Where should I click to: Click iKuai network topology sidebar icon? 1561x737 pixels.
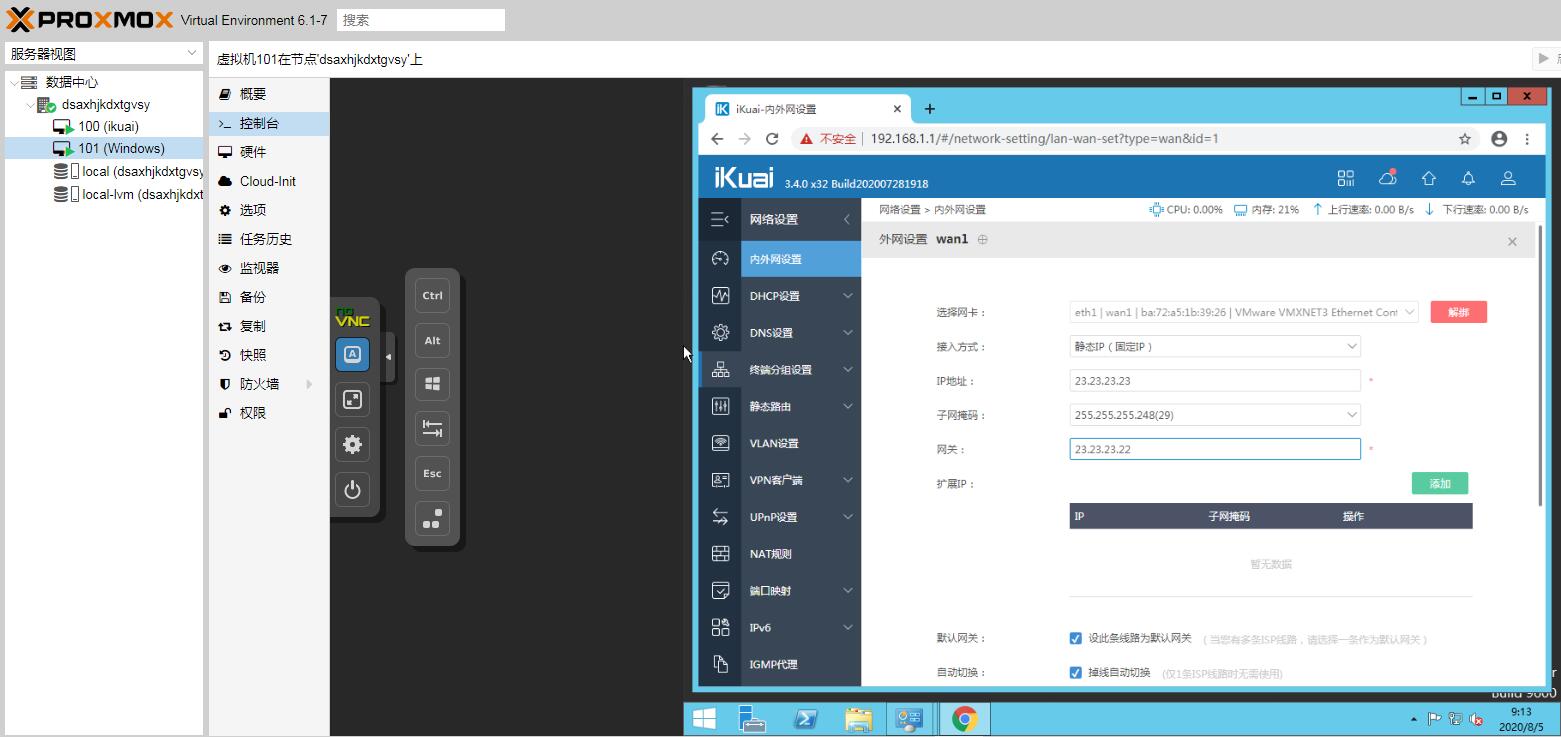(x=720, y=370)
